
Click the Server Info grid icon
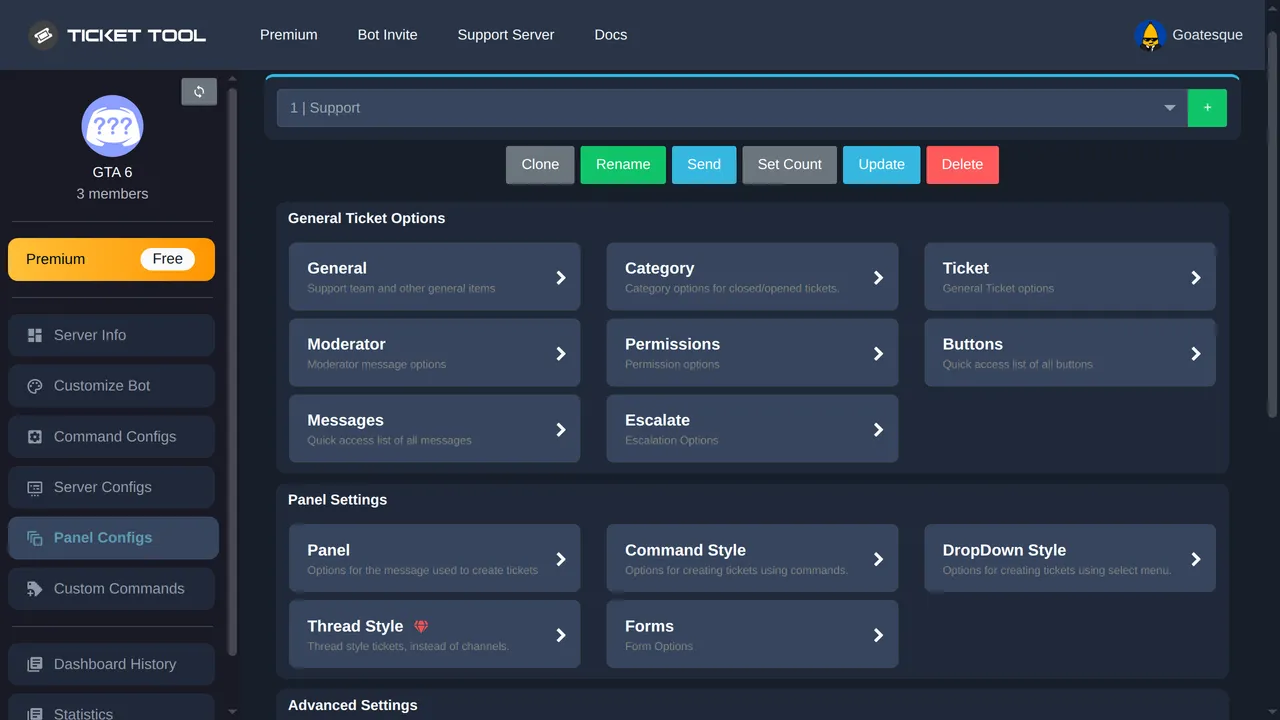pyautogui.click(x=35, y=335)
